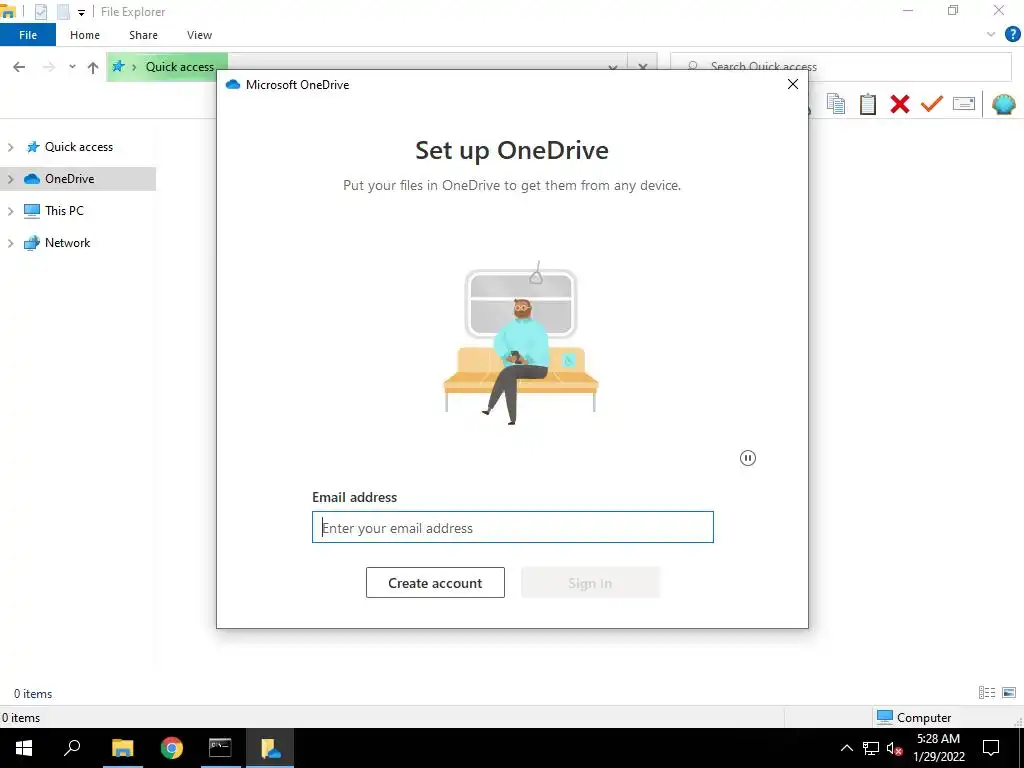Open the Share ribbon tab
The height and width of the screenshot is (768, 1024).
click(143, 35)
